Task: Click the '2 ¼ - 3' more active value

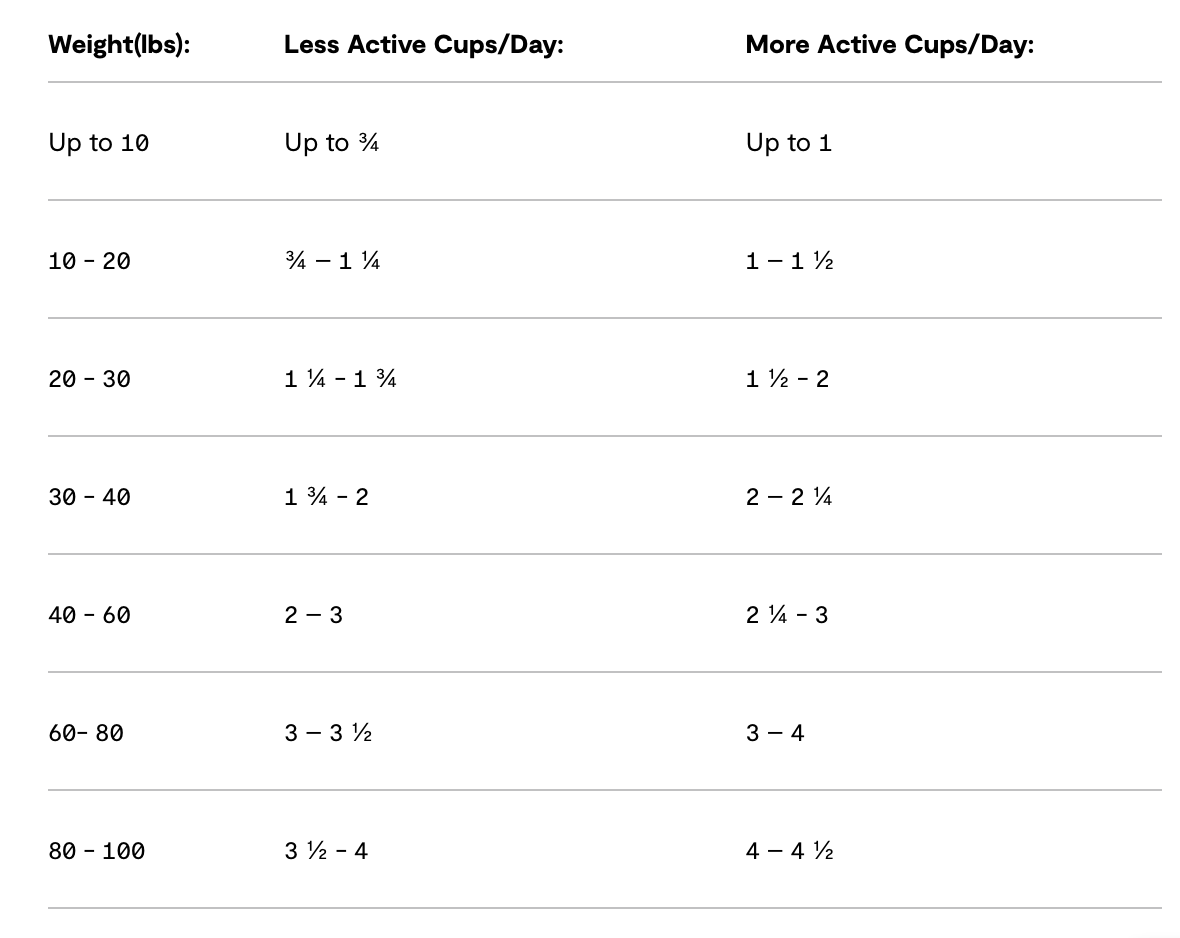Action: (x=787, y=615)
